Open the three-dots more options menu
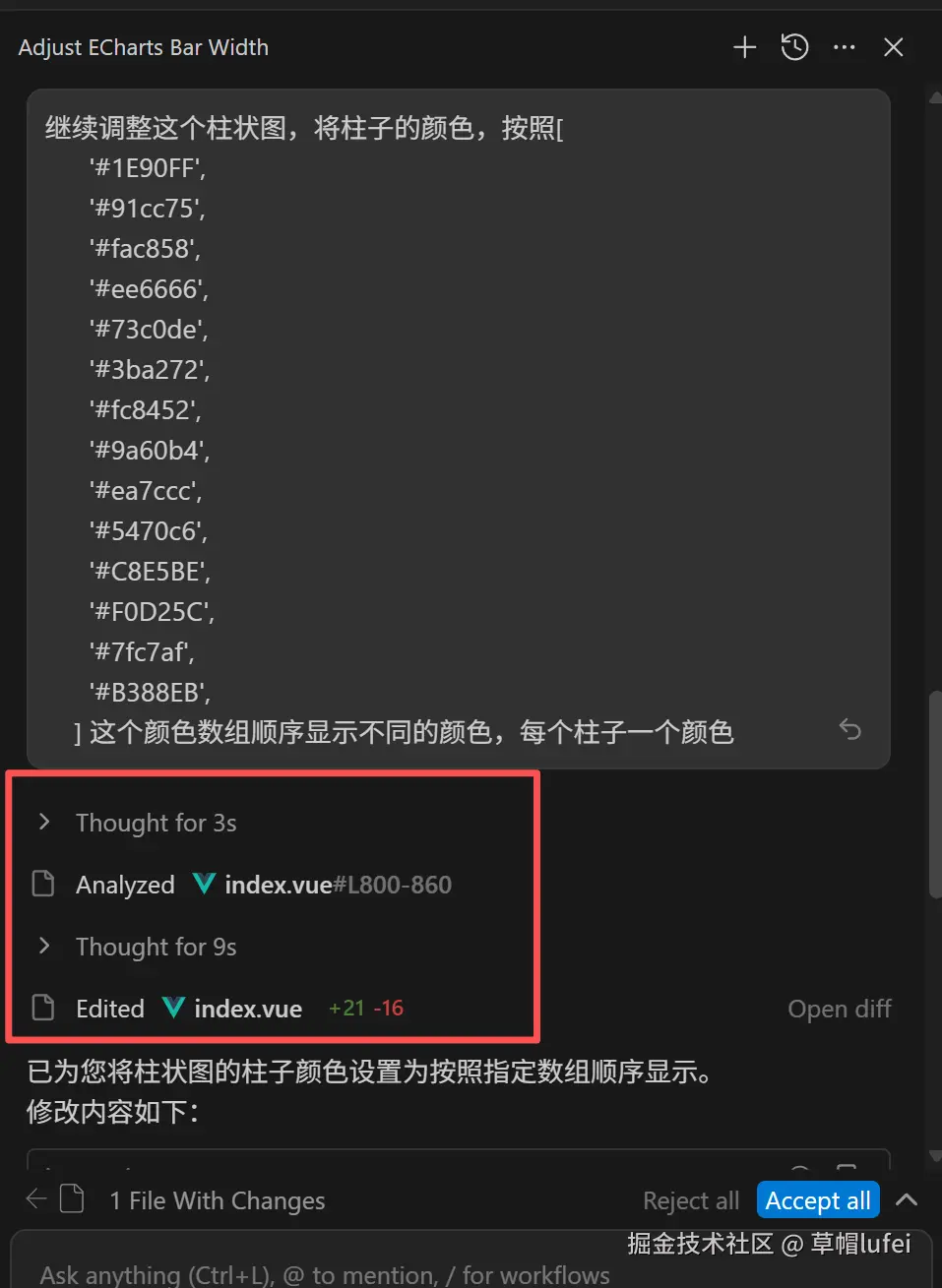942x1288 pixels. click(x=845, y=47)
